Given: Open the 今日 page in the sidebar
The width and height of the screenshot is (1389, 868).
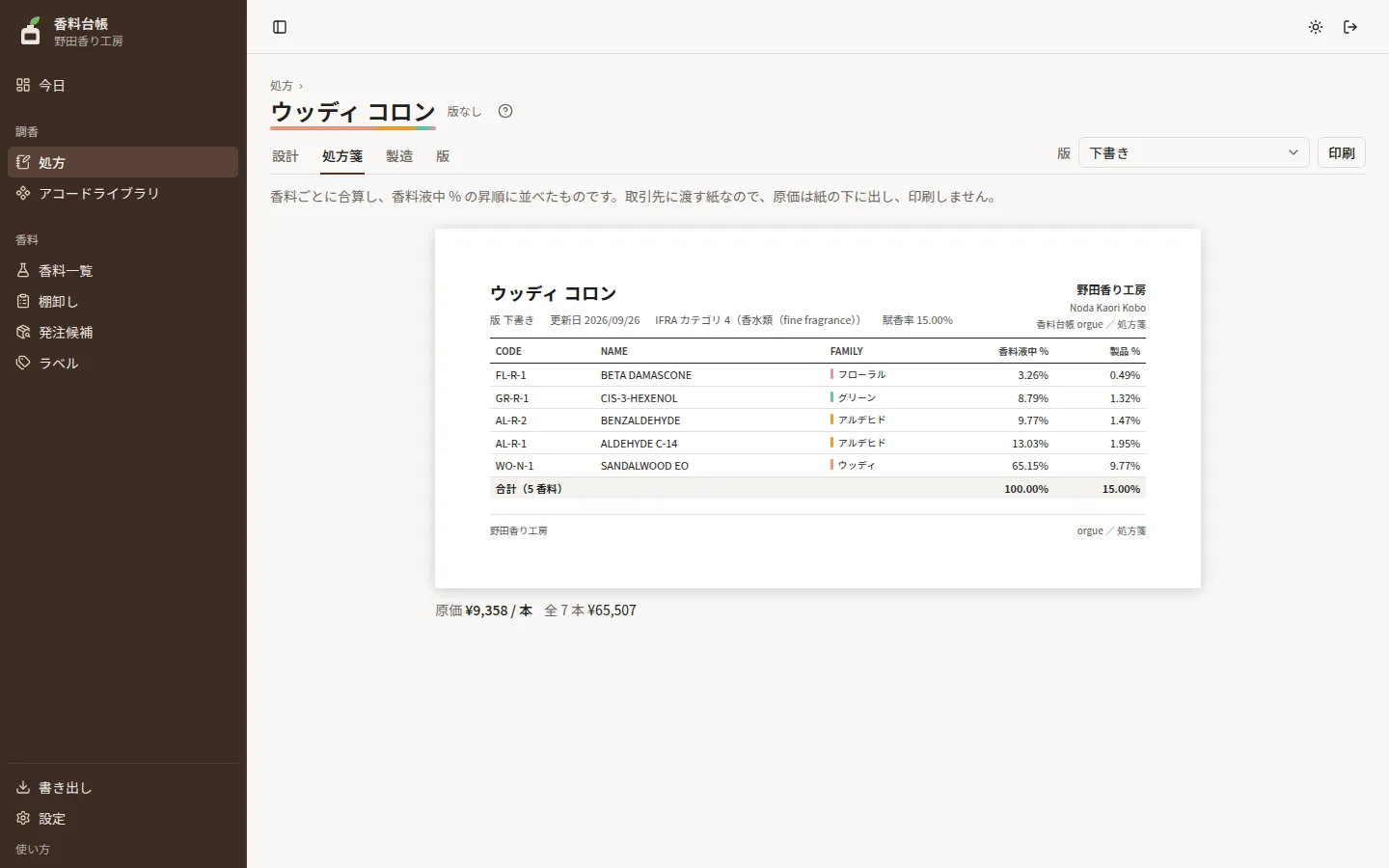Looking at the screenshot, I should click(123, 85).
